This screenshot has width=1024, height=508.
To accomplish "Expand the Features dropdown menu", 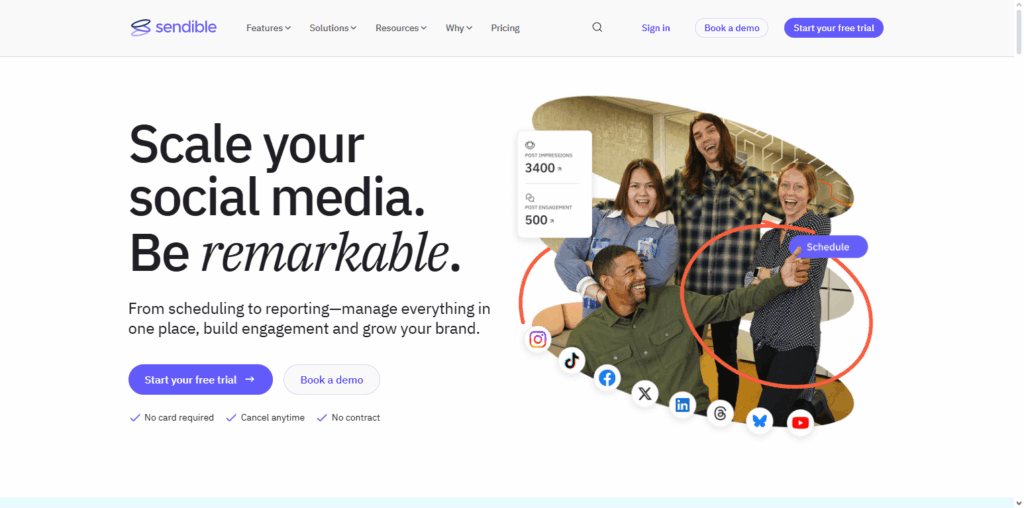I will (x=268, y=28).
